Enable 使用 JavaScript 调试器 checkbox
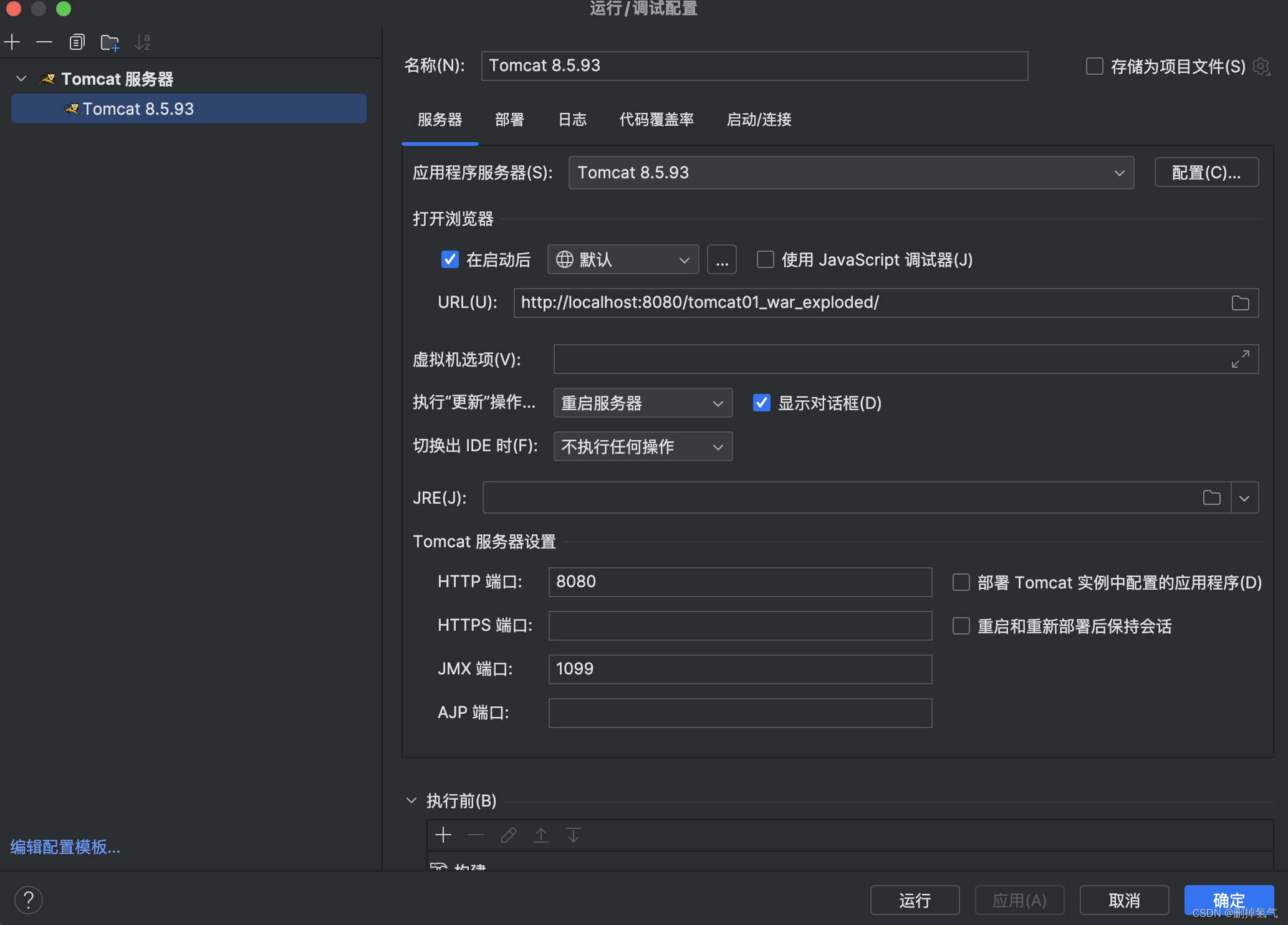Screen dimensions: 1288x925 point(766,259)
